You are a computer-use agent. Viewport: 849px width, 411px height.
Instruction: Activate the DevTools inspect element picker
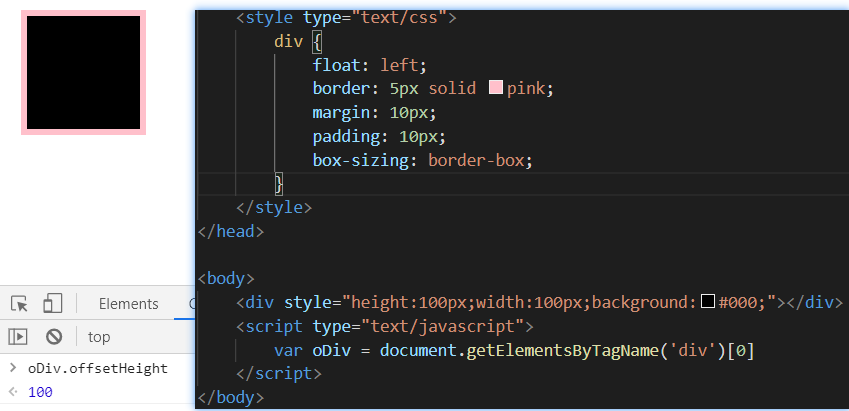click(19, 304)
